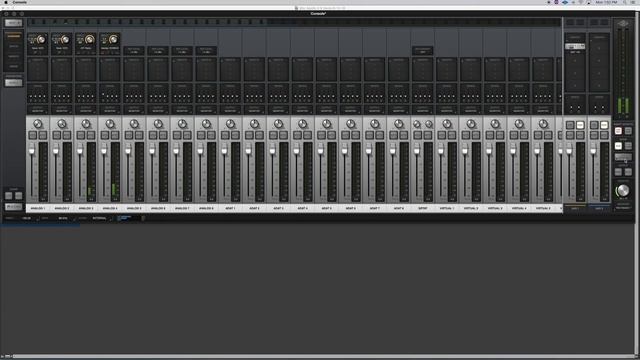Switch to the Inputs view tab
Viewport: 640px width, 360px height.
click(x=13, y=46)
